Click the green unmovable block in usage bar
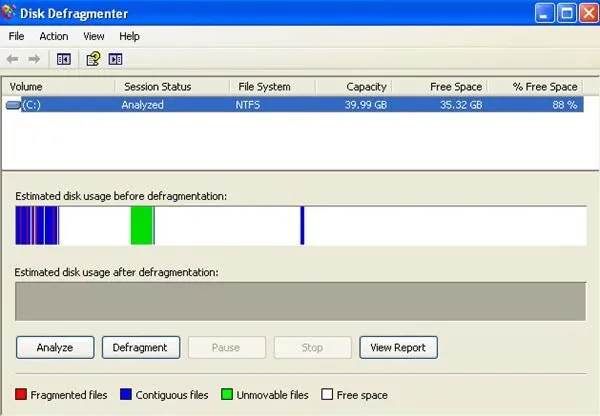The height and width of the screenshot is (416, 600). pos(142,225)
